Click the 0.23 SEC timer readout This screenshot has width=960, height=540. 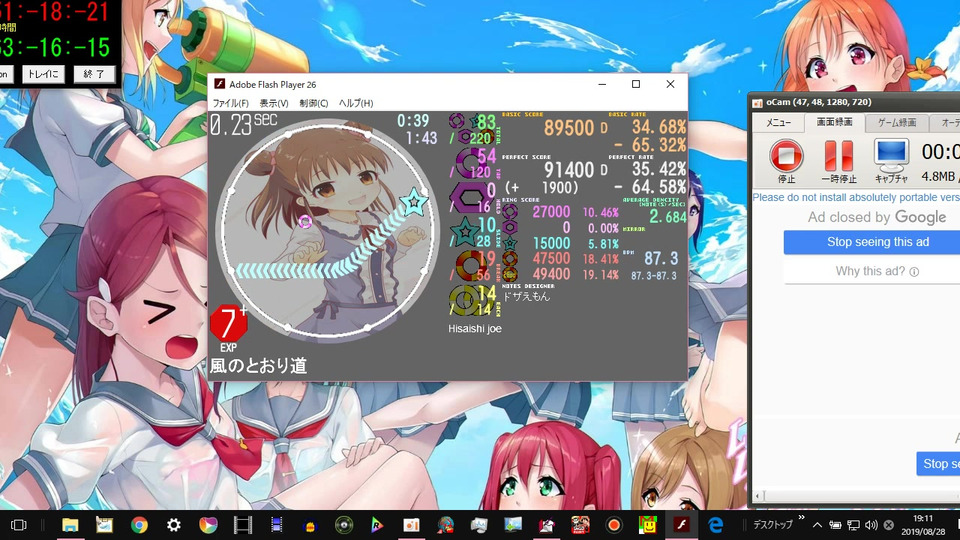pos(243,124)
